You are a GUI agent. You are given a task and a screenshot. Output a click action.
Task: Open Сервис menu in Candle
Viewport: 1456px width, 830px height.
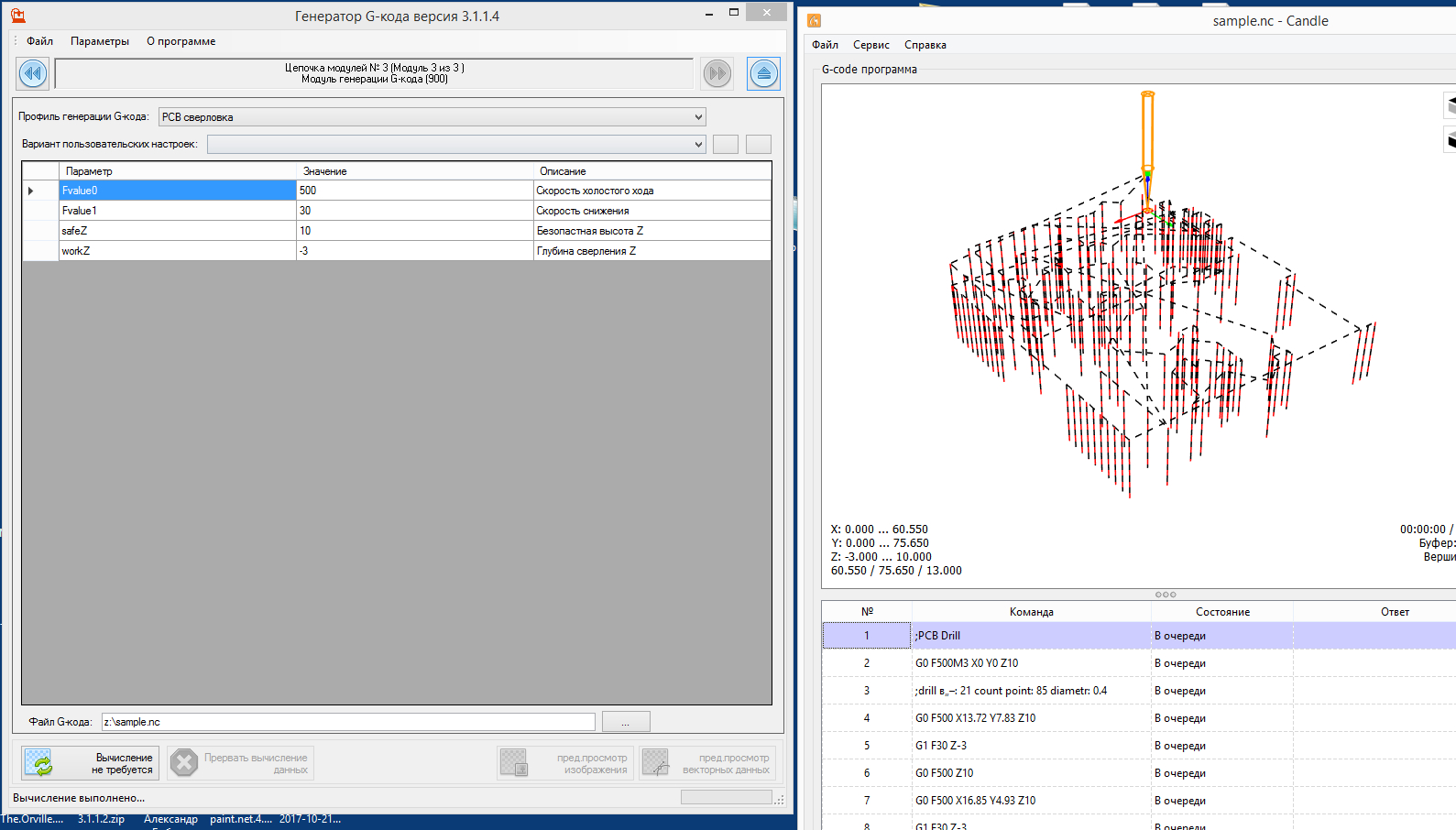[871, 45]
